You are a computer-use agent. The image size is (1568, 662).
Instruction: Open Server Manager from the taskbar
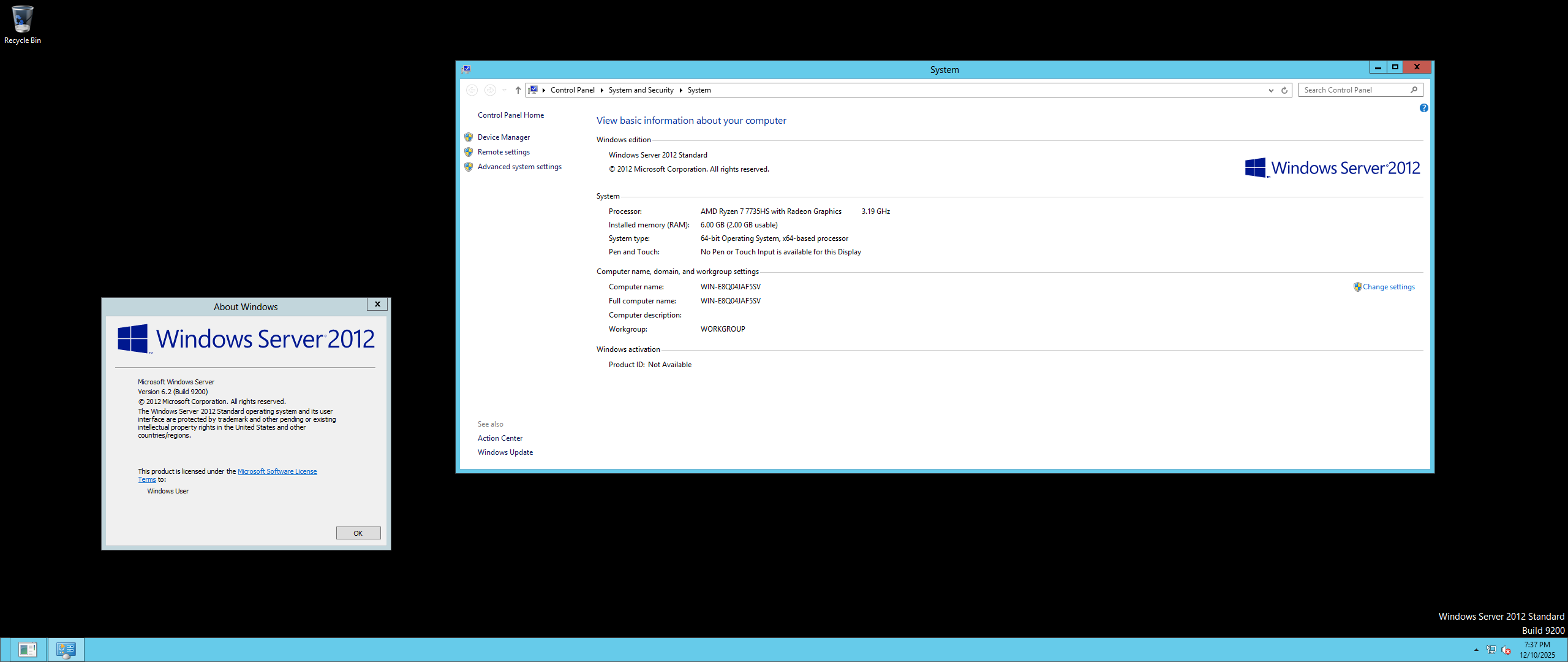point(28,650)
